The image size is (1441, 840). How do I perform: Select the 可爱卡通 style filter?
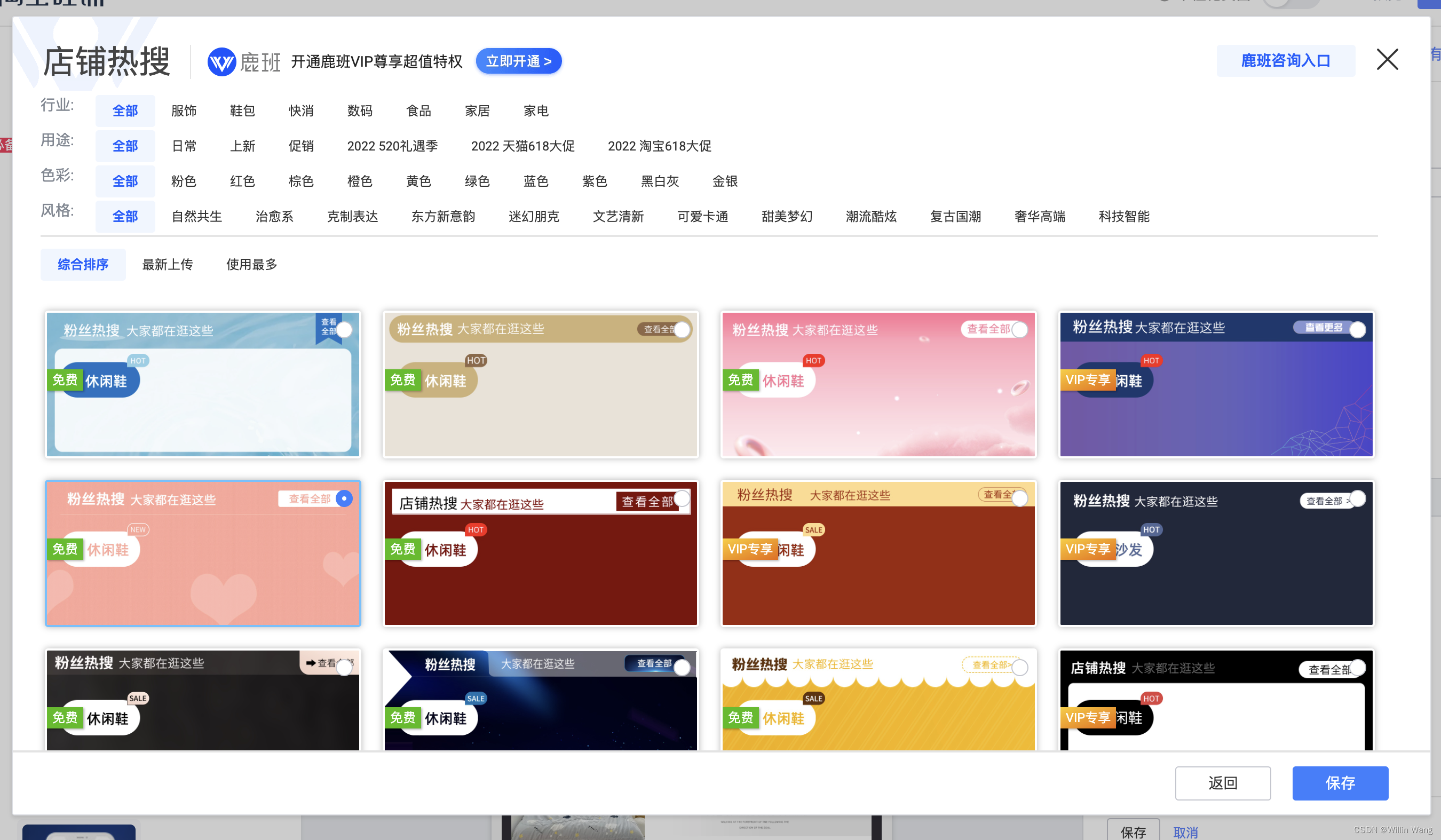702,216
